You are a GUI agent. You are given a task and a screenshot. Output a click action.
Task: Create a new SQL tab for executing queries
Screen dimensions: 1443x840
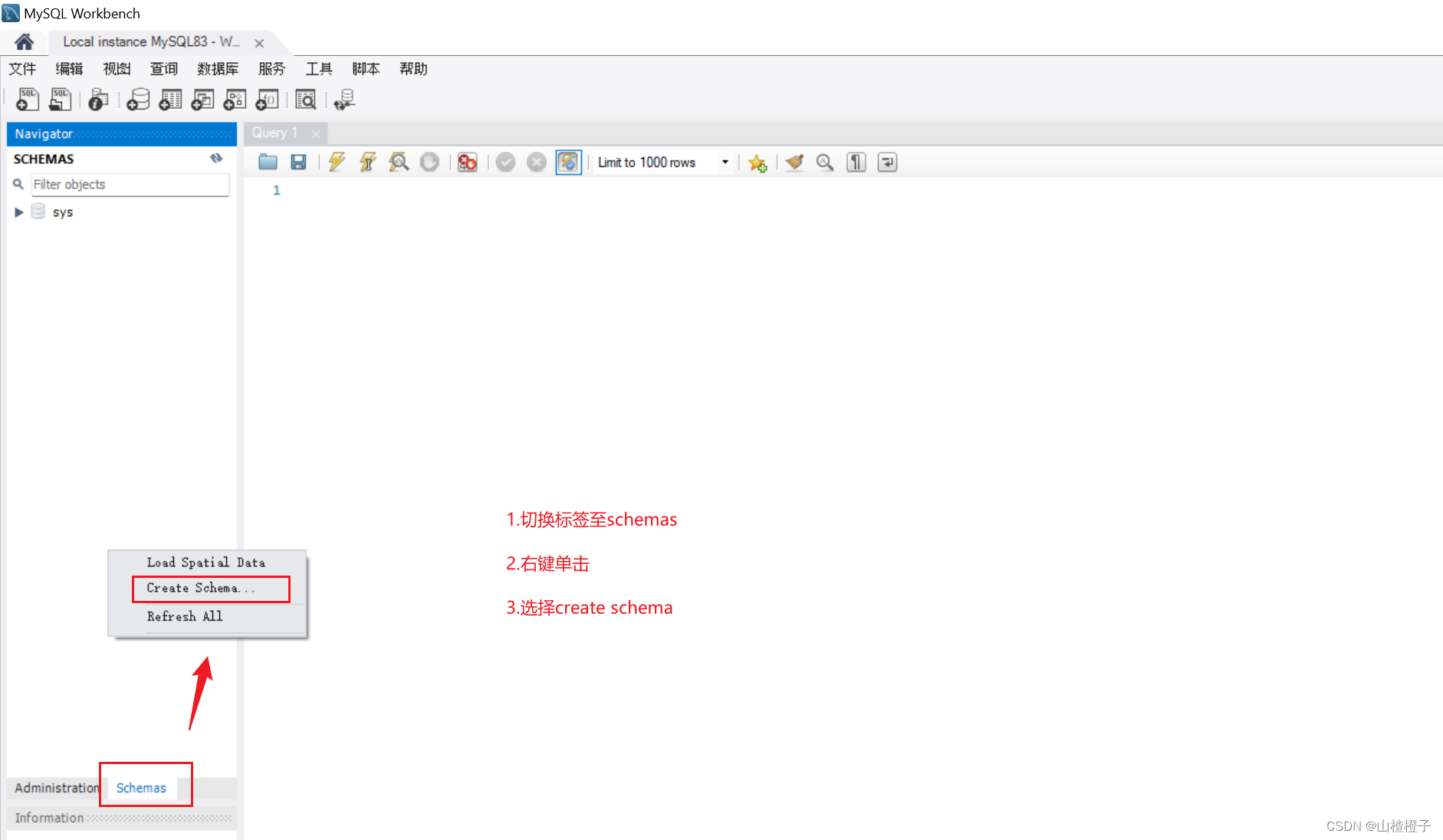(27, 100)
